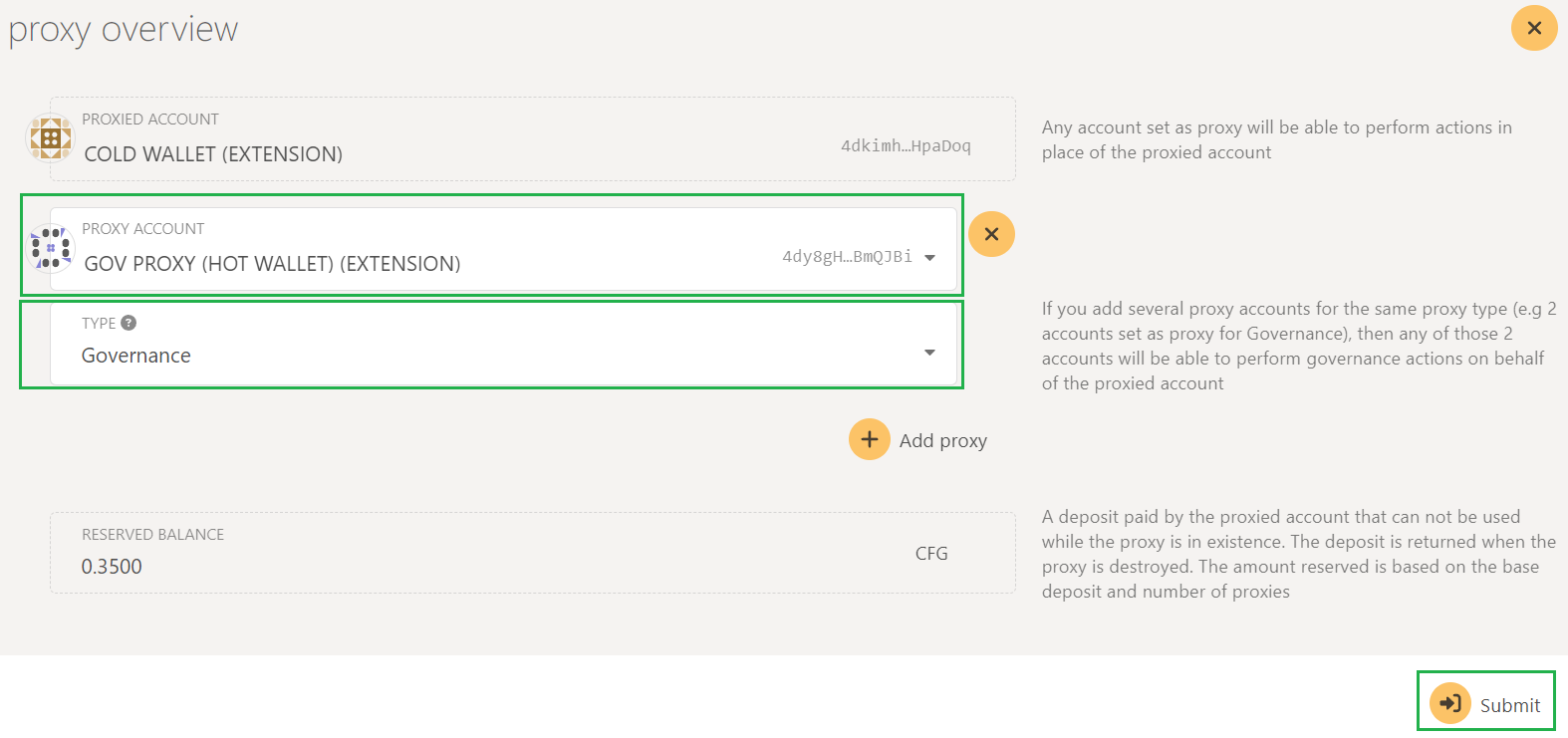
Task: Click the arrow icon on the Submit button
Action: (1449, 703)
